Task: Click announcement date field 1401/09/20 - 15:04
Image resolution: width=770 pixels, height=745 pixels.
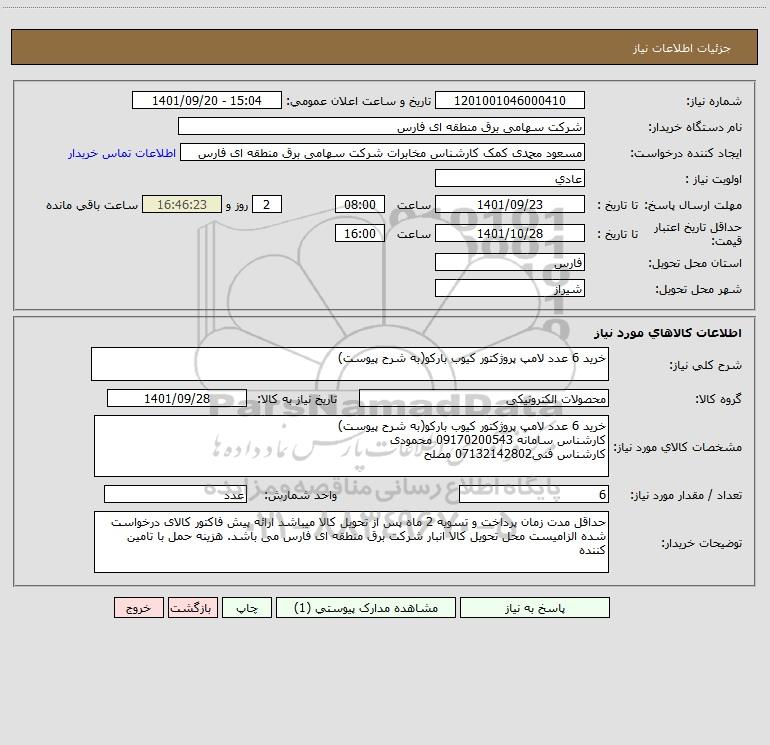Action: point(207,100)
